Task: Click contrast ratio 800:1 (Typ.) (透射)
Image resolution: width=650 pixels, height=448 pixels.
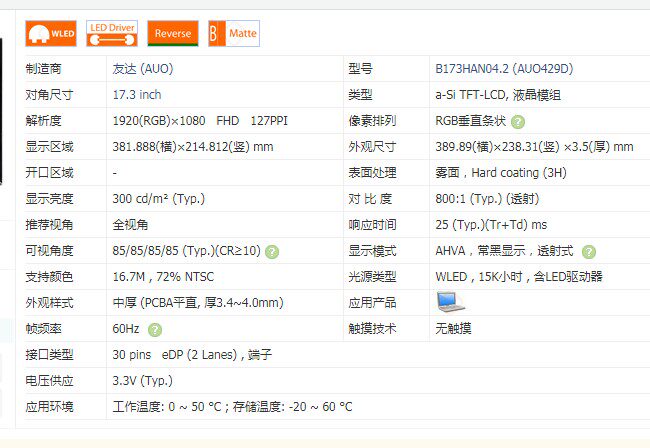Action: 487,199
